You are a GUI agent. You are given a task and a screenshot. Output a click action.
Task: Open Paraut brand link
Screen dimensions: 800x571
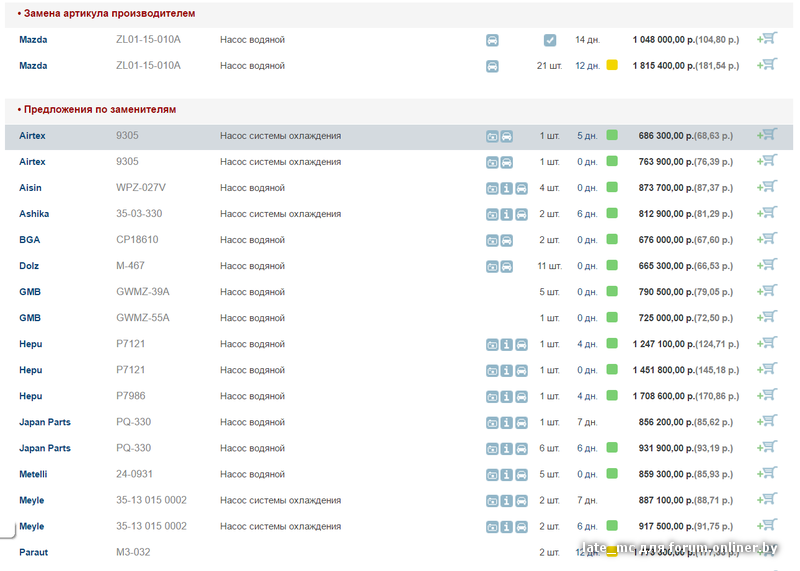pyautogui.click(x=33, y=552)
